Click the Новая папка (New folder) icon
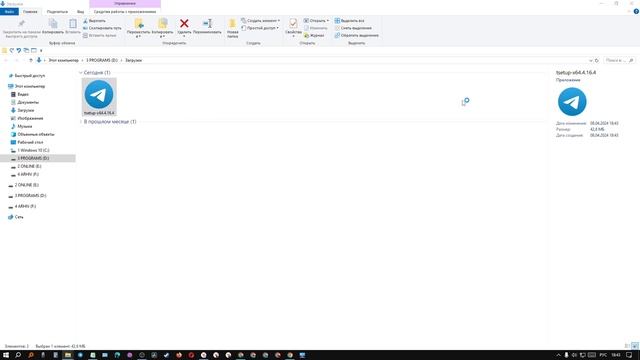Image resolution: width=640 pixels, height=360 pixels. point(232,24)
